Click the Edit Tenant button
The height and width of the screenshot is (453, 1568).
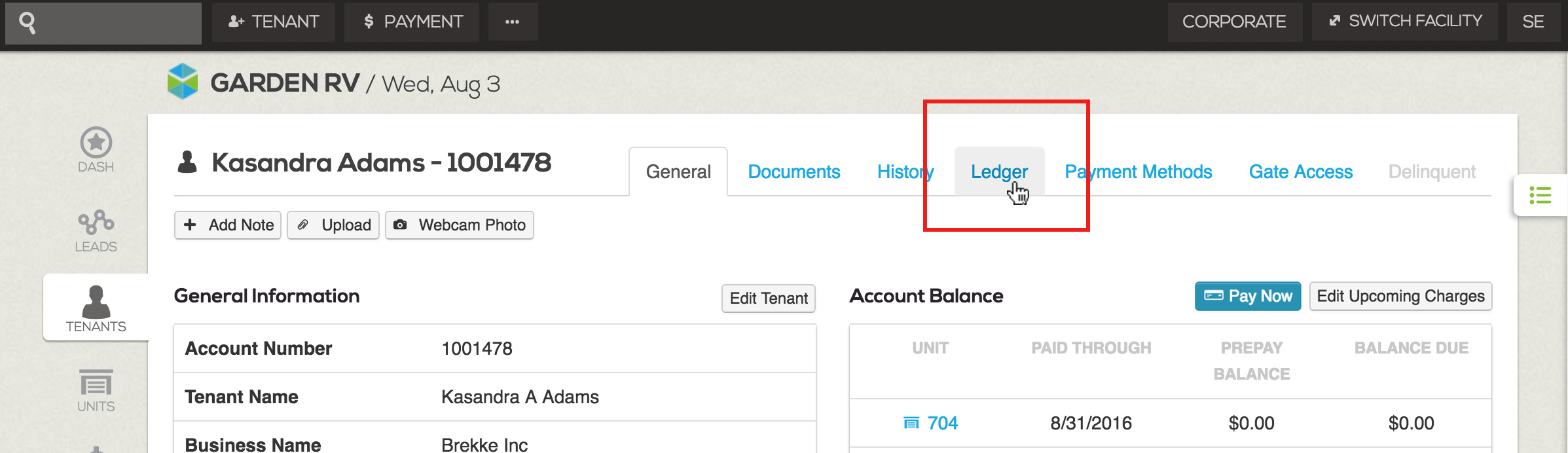pos(769,299)
